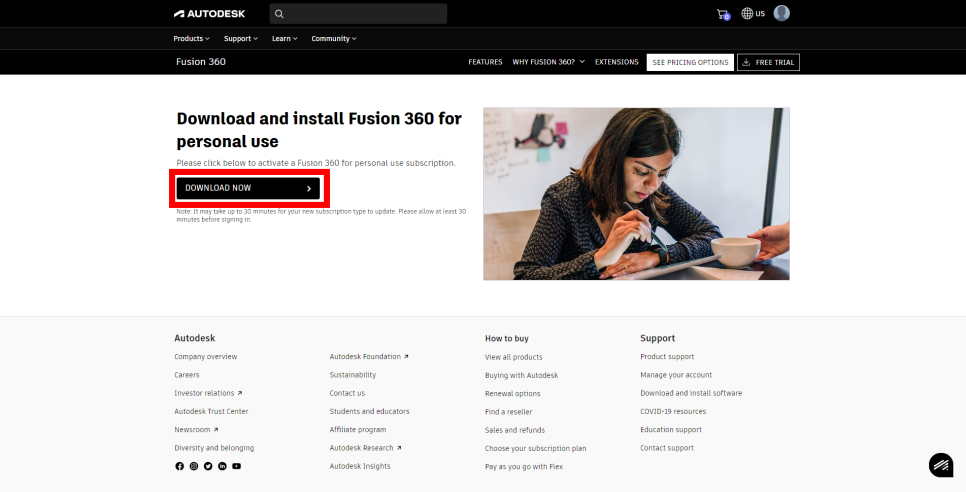
Task: Open Autodesk's LinkedIn icon
Action: coord(222,466)
